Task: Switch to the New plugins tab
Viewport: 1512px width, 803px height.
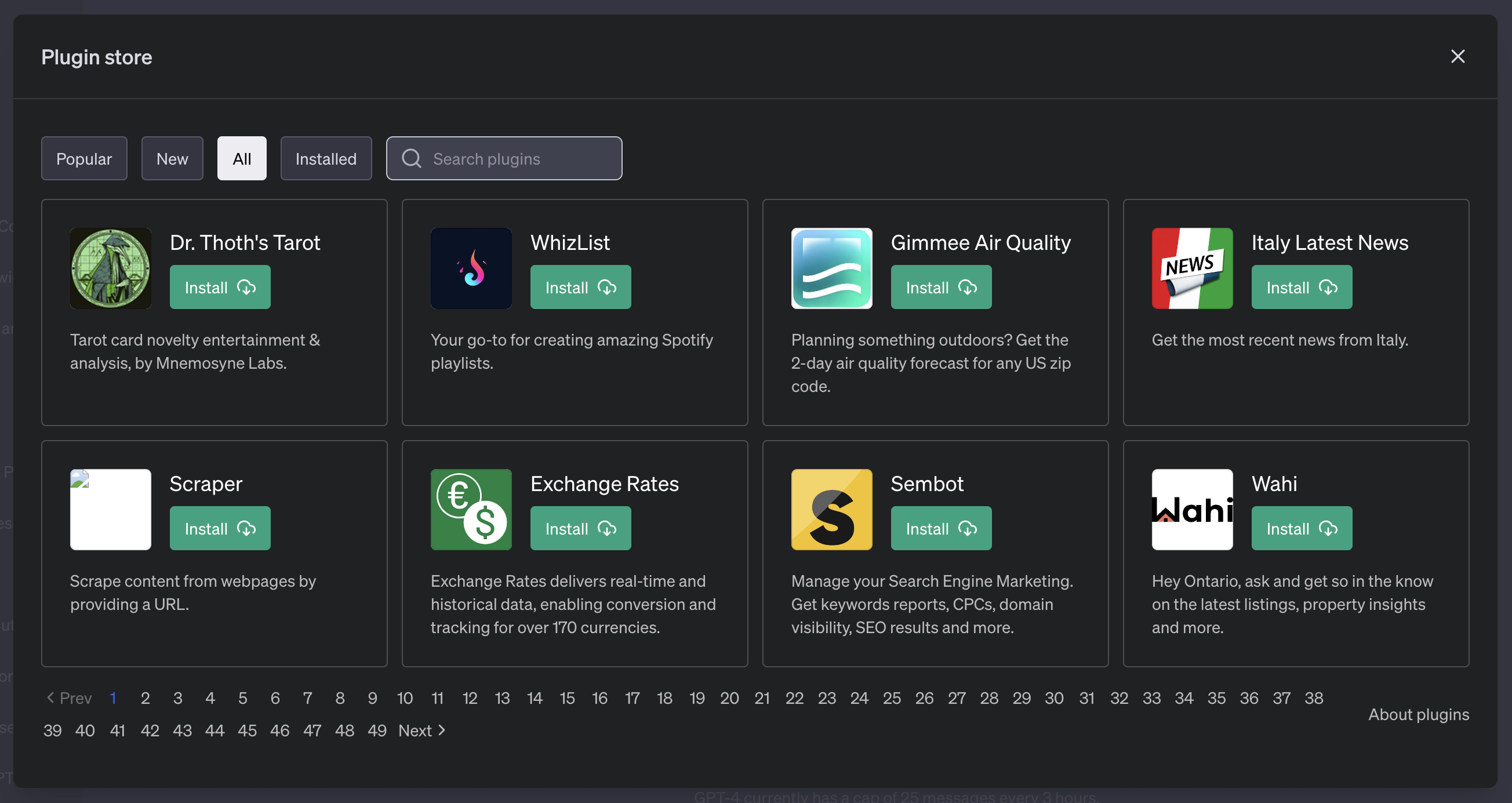Action: (171, 158)
